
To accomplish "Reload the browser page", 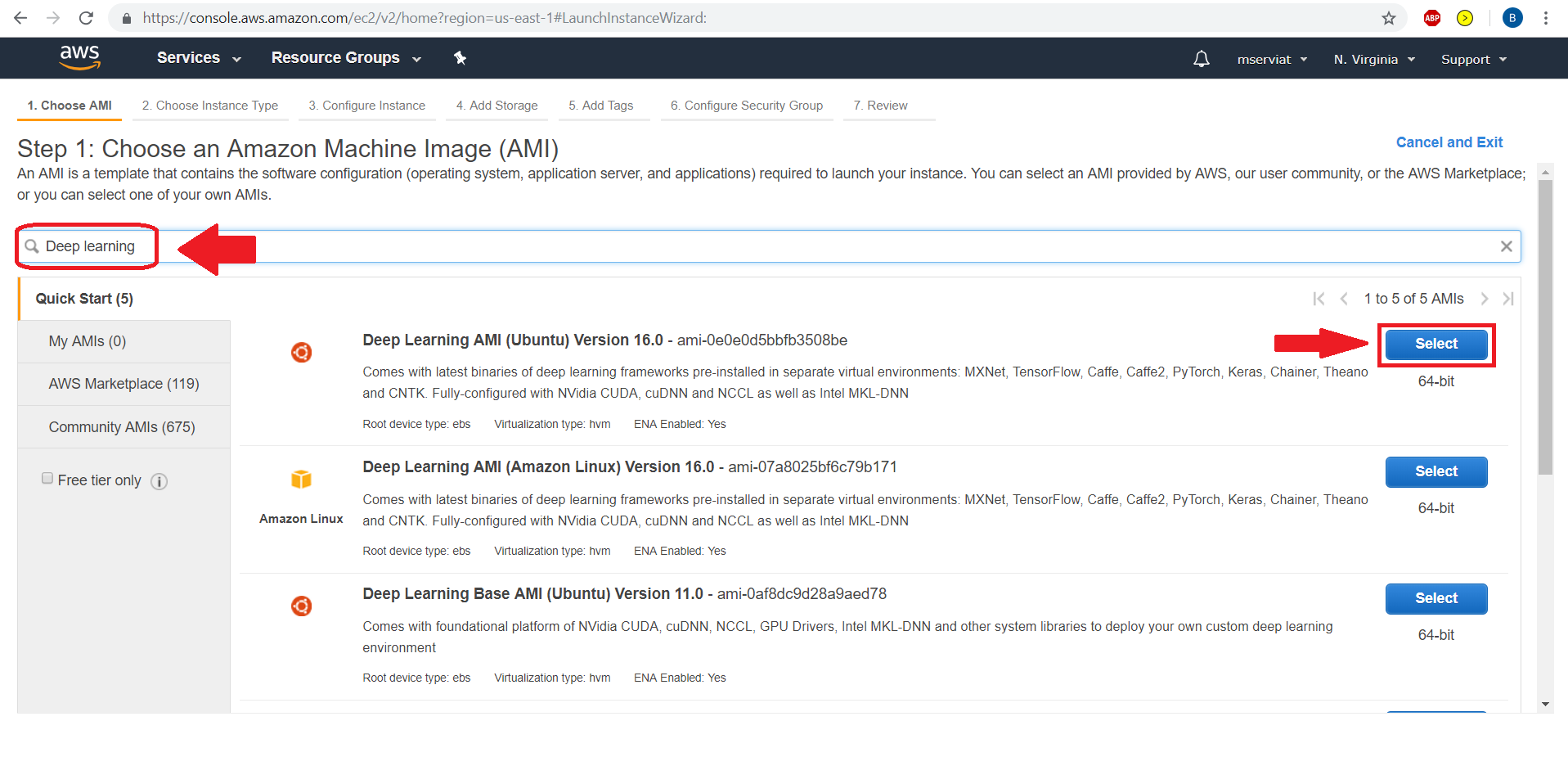I will click(86, 18).
